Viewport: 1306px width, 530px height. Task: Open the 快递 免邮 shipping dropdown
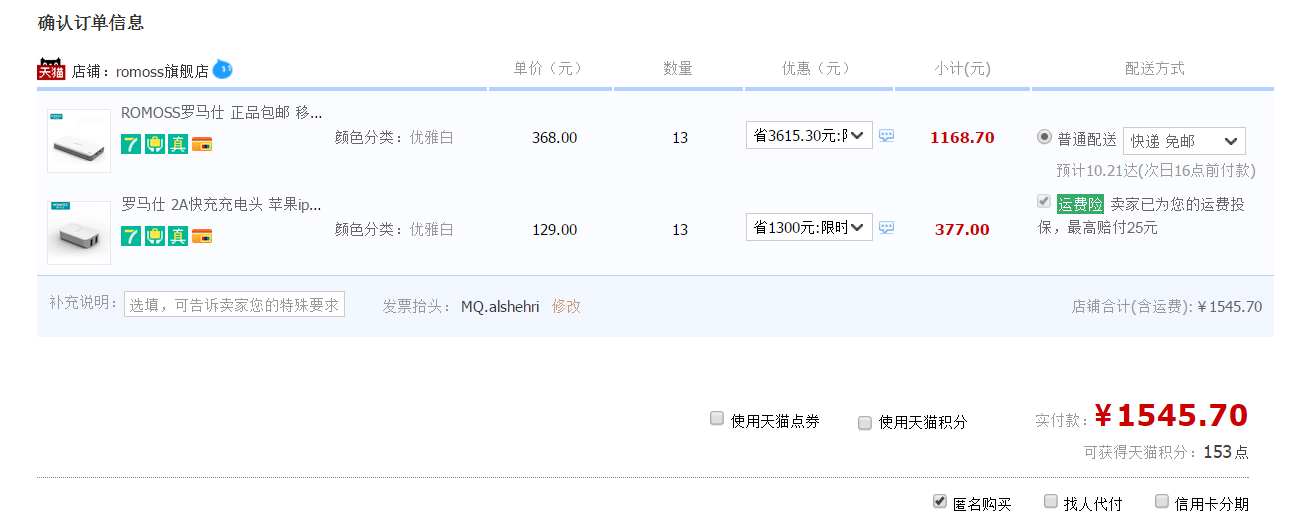pos(1184,141)
